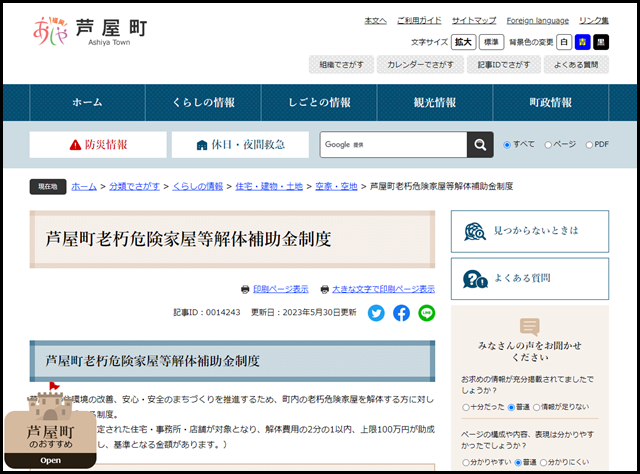
Task: Click the Google search input field
Action: click(392, 144)
